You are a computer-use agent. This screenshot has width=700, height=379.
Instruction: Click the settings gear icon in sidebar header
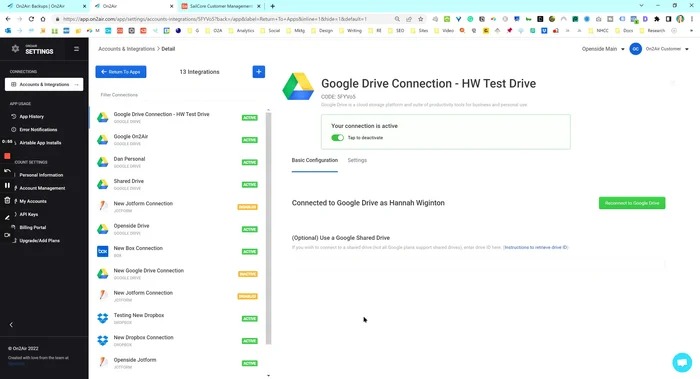(x=15, y=49)
